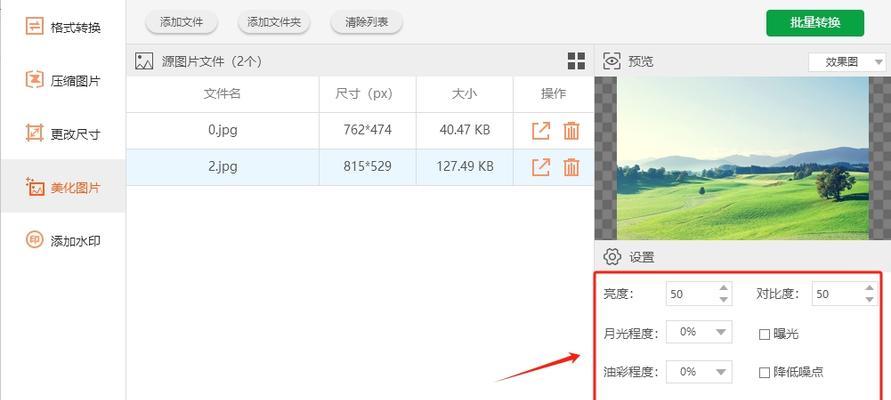Delete 0.jpg using trash icon
Image resolution: width=891 pixels, height=400 pixels.
coord(571,131)
